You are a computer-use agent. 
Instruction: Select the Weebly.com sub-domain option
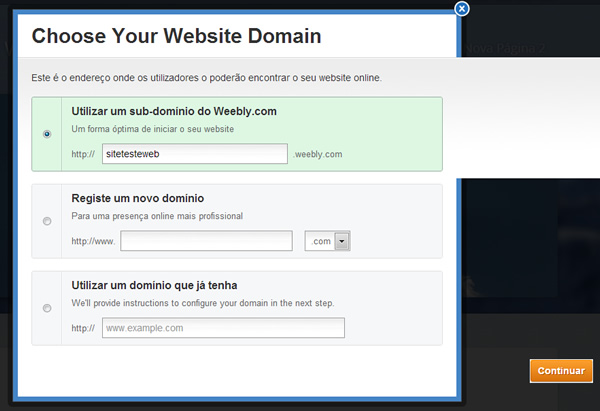click(47, 134)
